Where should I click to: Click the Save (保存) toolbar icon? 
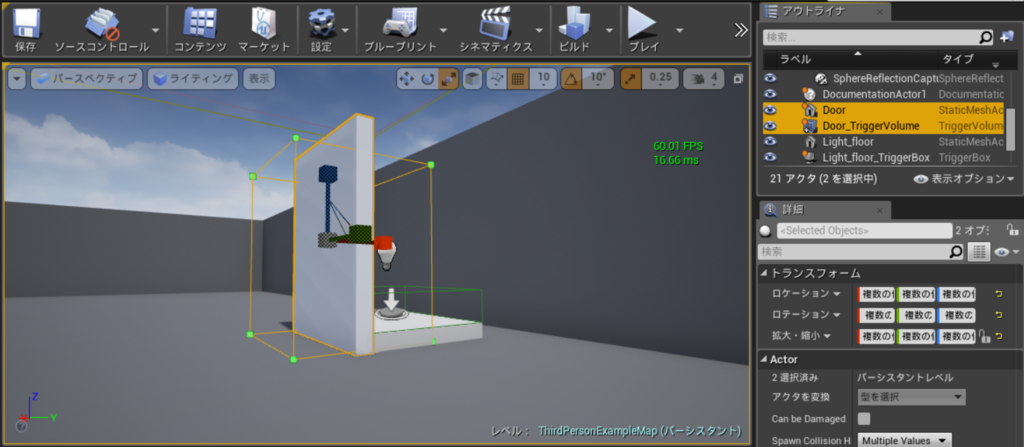point(26,24)
